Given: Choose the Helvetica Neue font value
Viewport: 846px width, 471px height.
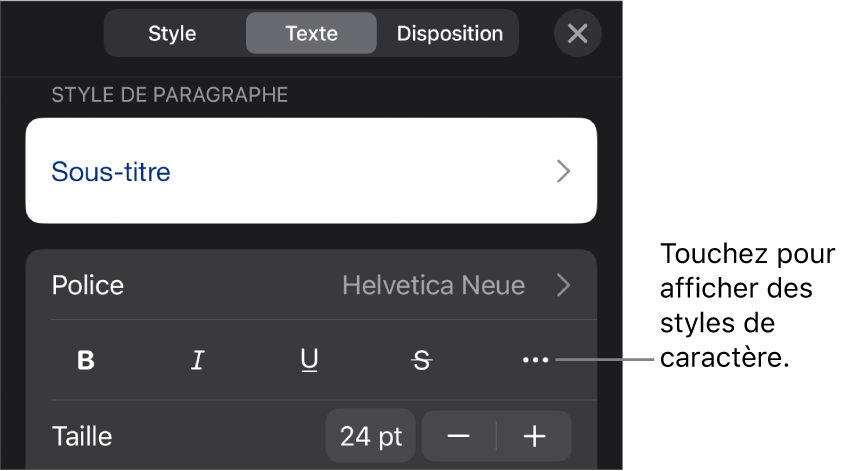Looking at the screenshot, I should tap(433, 285).
